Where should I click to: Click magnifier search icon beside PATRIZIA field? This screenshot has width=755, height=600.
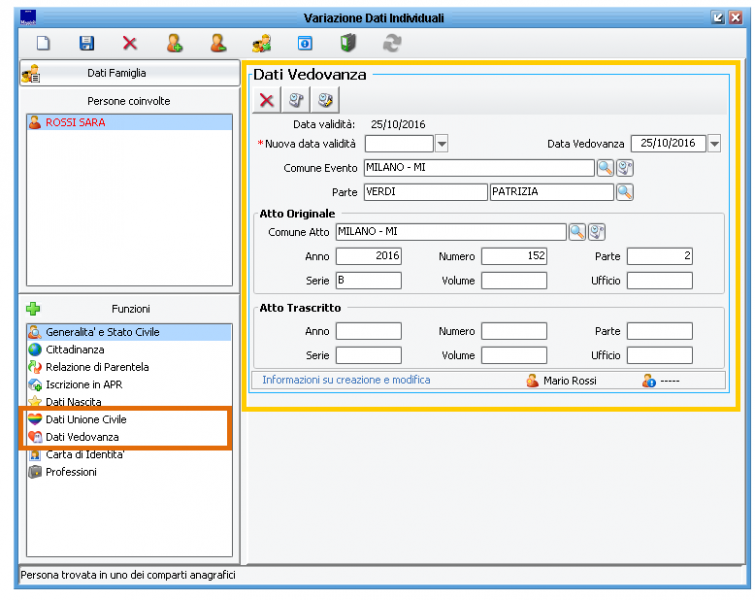click(x=624, y=191)
